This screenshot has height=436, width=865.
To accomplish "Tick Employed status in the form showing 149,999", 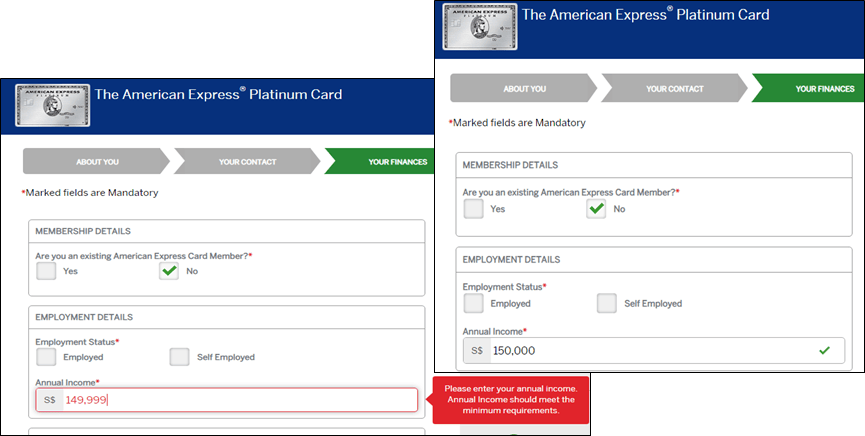I will coord(46,357).
